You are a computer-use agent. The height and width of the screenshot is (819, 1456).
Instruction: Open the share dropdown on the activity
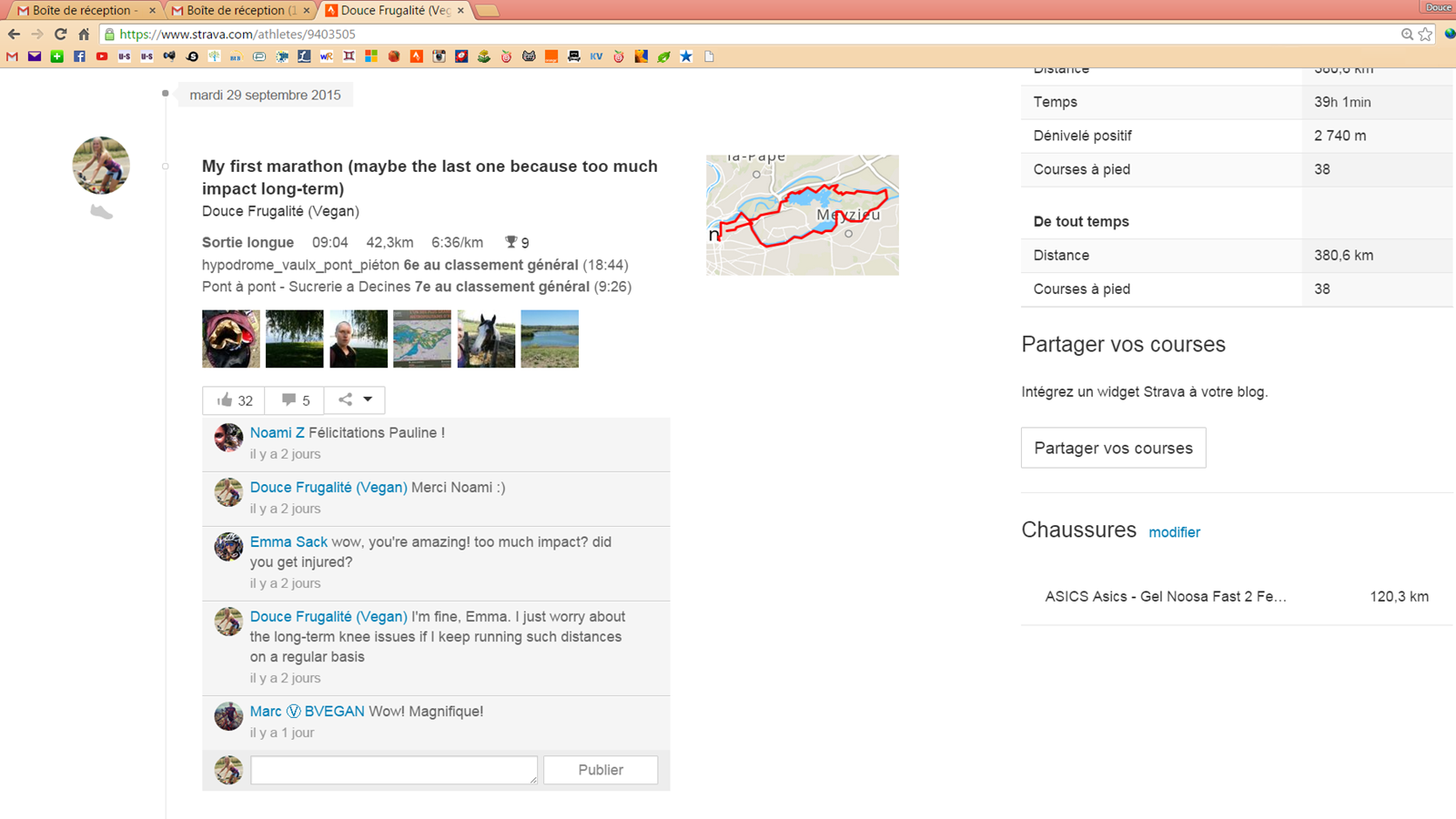coord(355,399)
